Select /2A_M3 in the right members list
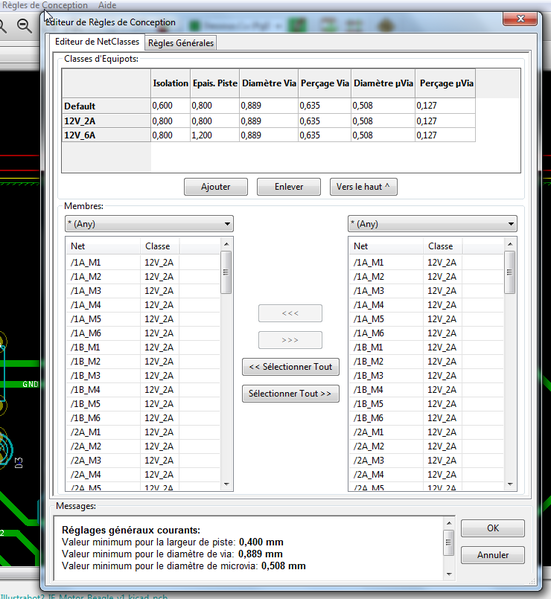Viewport: 551px width, 599px height. 426,460
